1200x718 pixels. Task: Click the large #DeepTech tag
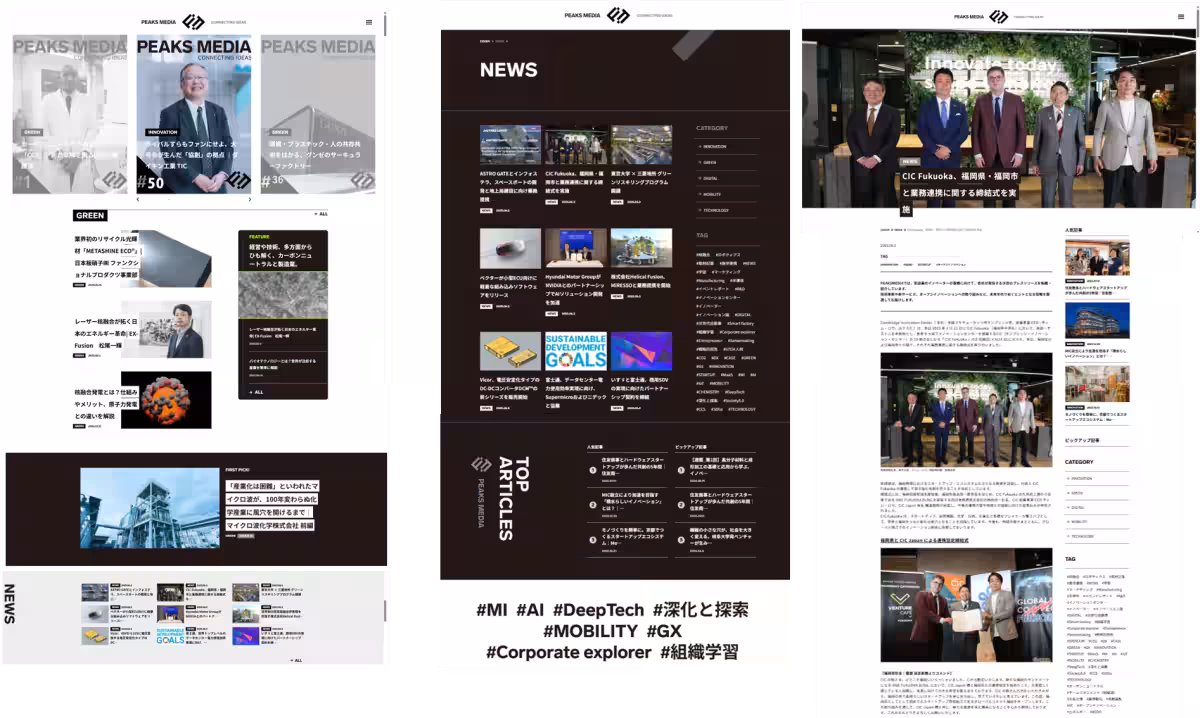tap(598, 609)
